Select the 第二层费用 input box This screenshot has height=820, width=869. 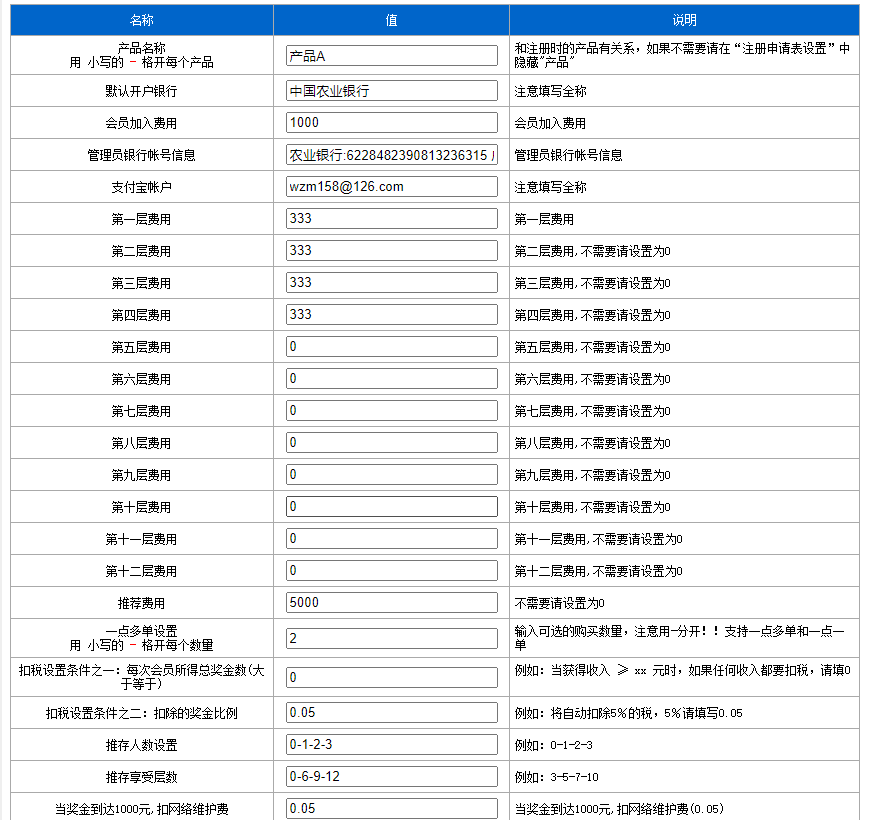(x=391, y=251)
